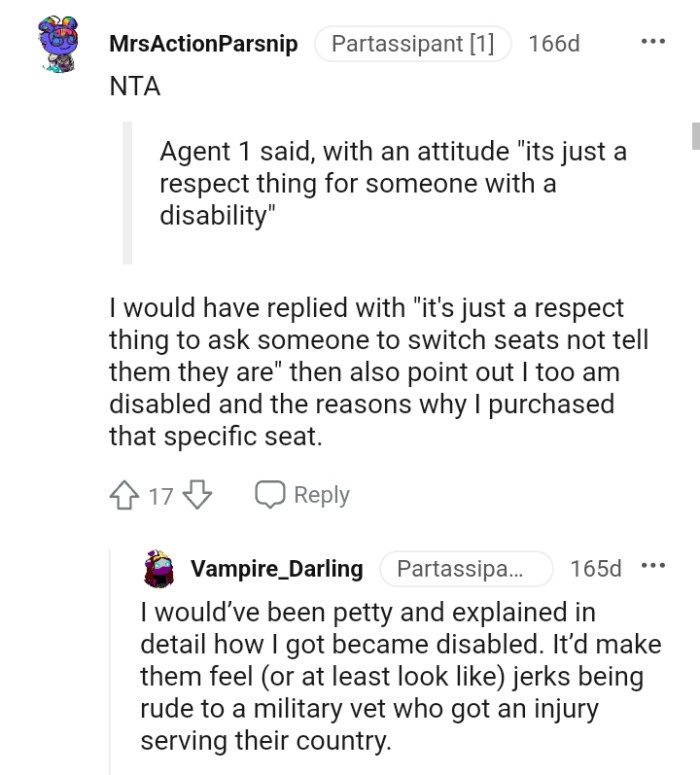This screenshot has height=775, width=700.
Task: Grab the scrollbar thumb on the right edge
Action: pos(695,135)
